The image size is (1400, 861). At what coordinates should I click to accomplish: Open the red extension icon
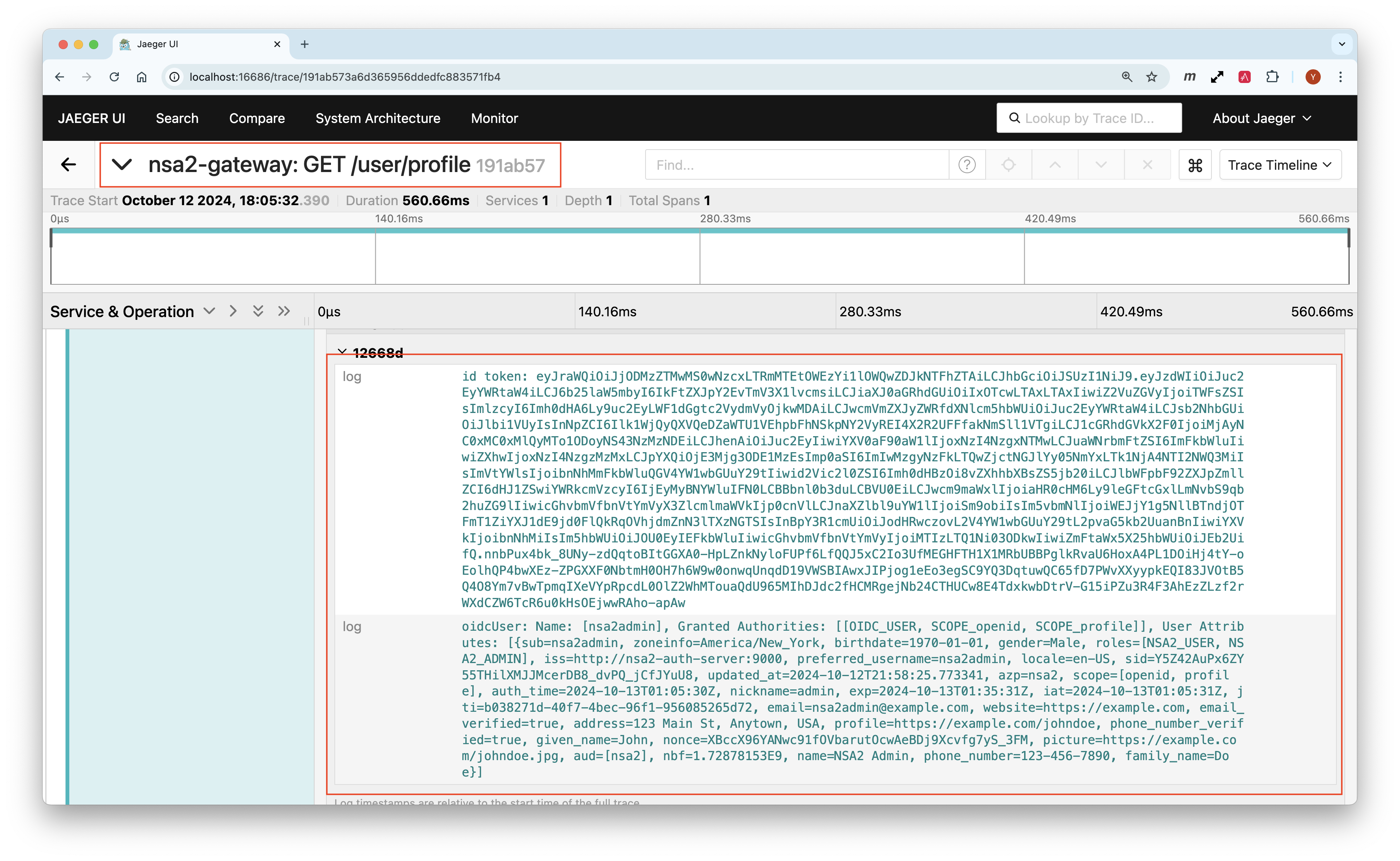(x=1245, y=77)
